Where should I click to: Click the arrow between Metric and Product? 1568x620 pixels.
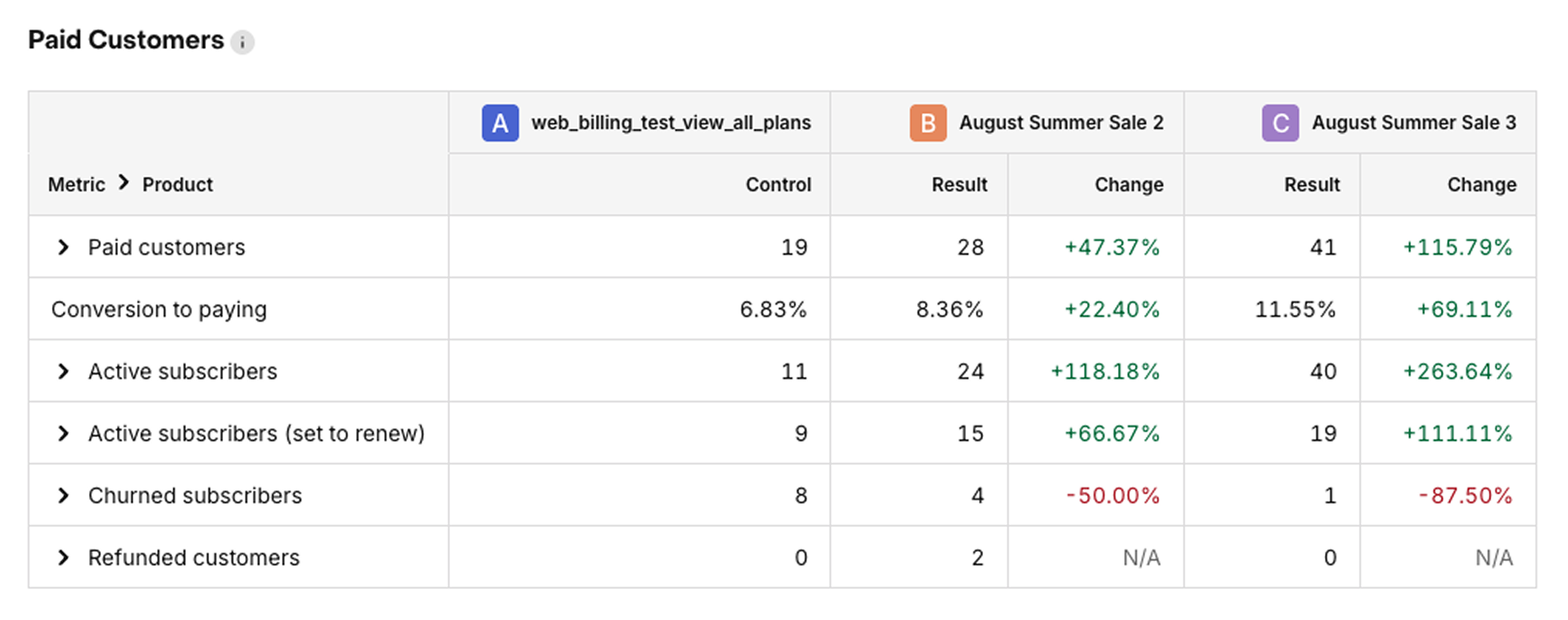coord(124,183)
